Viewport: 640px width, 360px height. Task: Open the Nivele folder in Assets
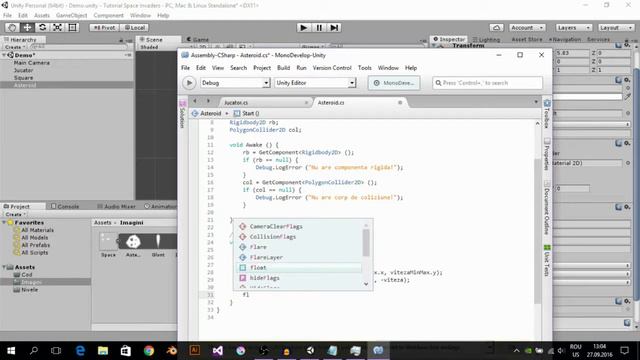[x=29, y=290]
